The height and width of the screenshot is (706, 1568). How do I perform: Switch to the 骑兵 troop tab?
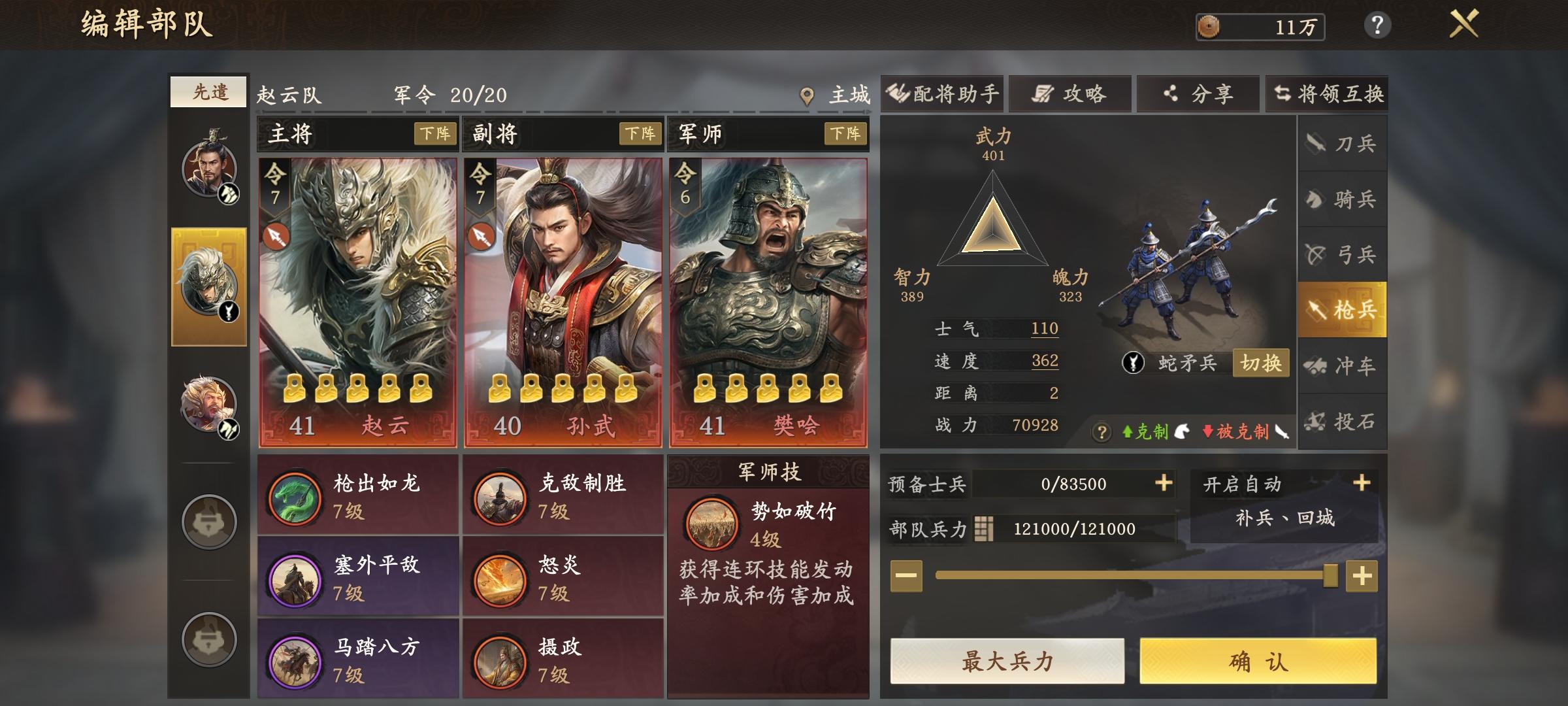1342,199
